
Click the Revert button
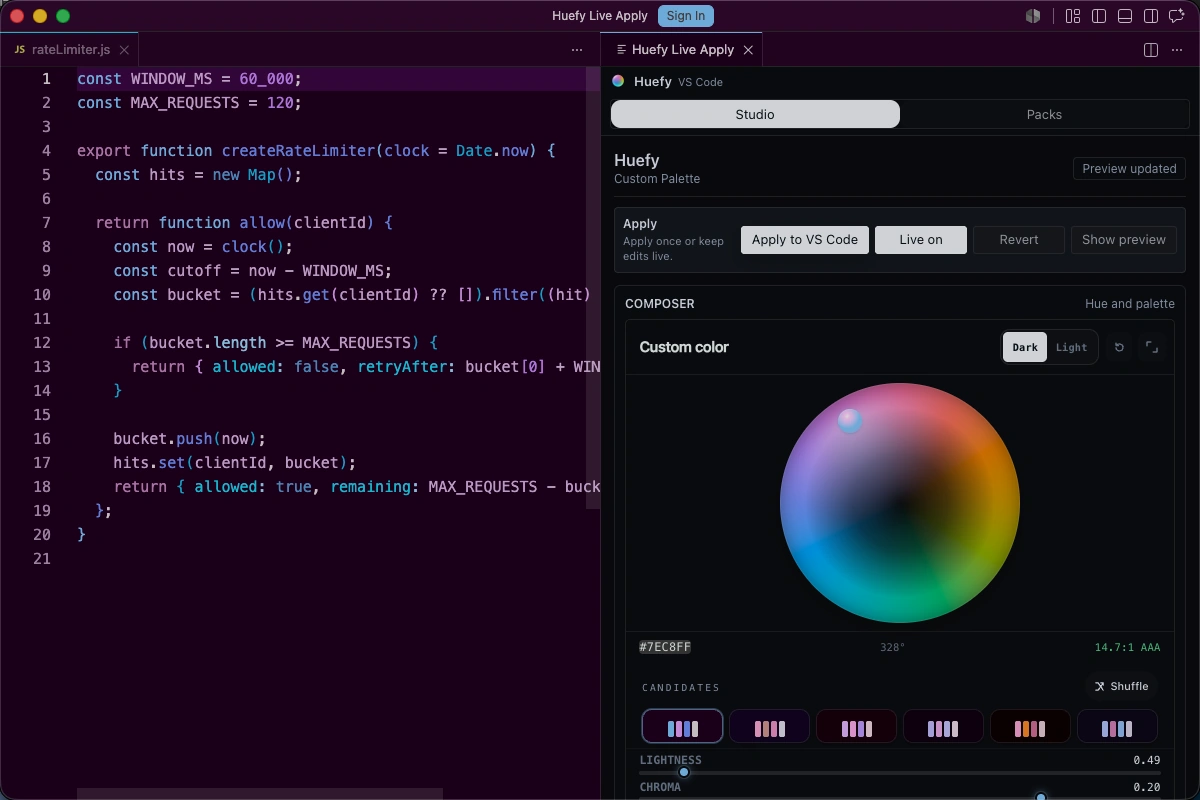click(x=1019, y=240)
